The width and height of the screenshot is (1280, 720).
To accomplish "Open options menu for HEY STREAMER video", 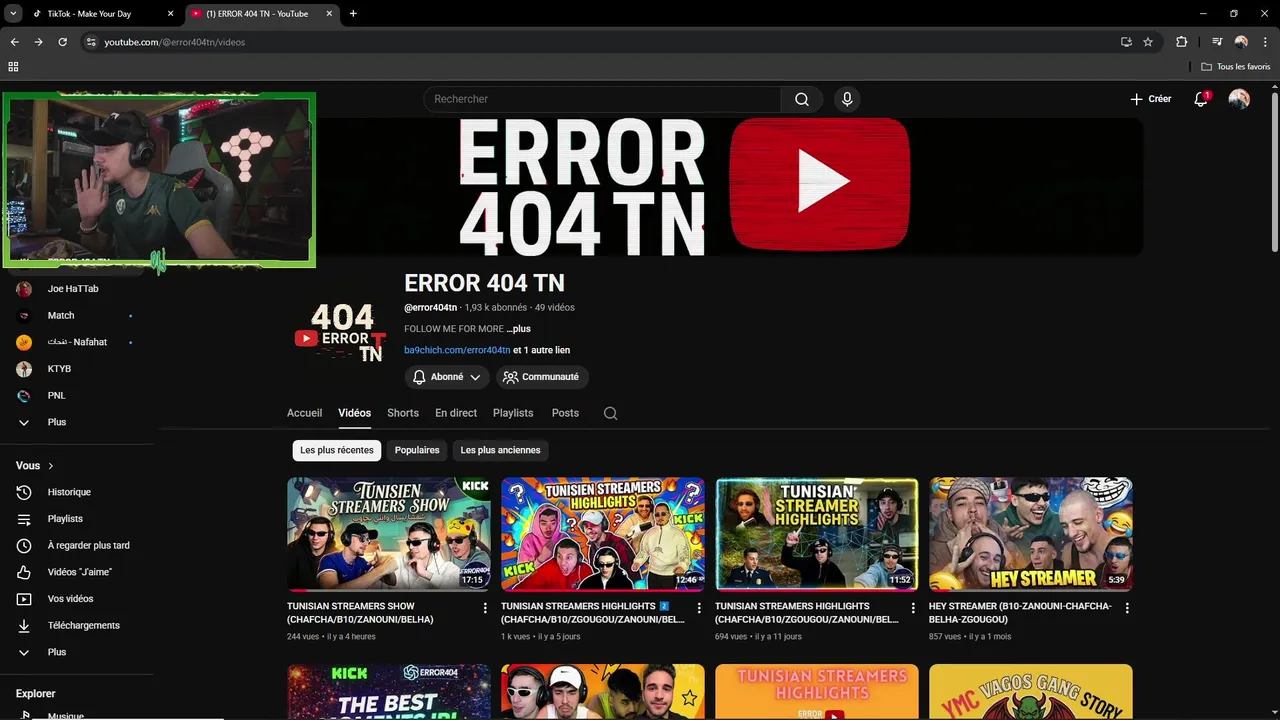I will (x=1127, y=608).
